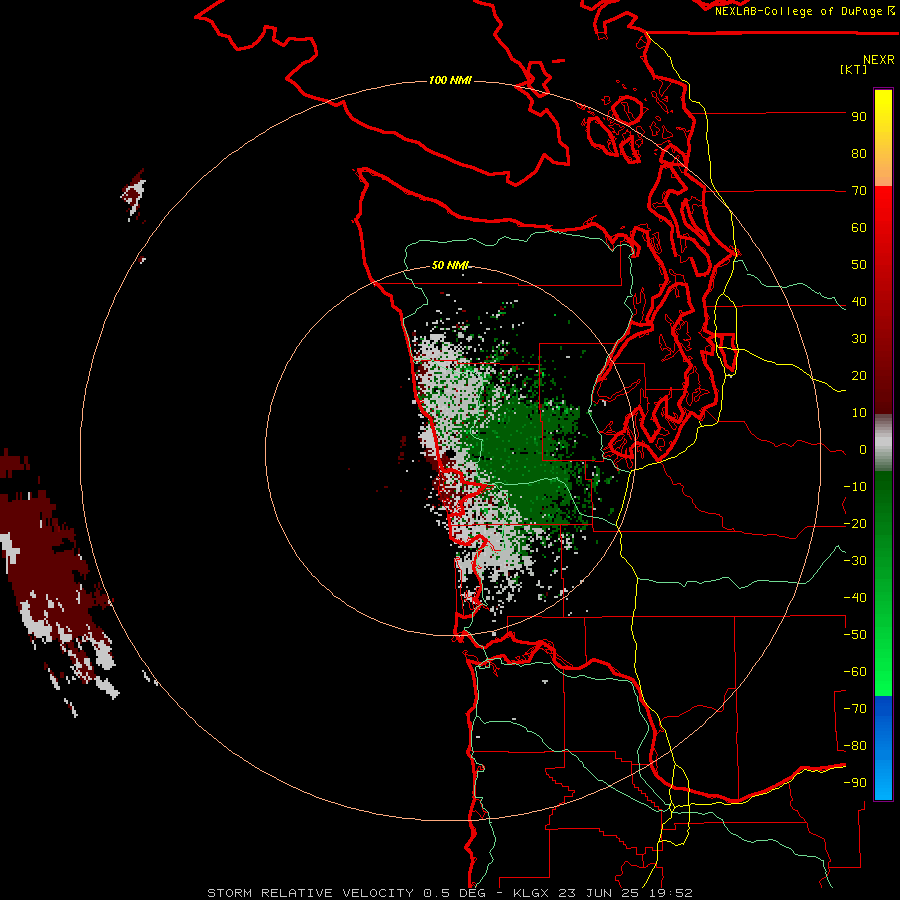Click the [KT] units label
This screenshot has height=900, width=900.
point(853,69)
